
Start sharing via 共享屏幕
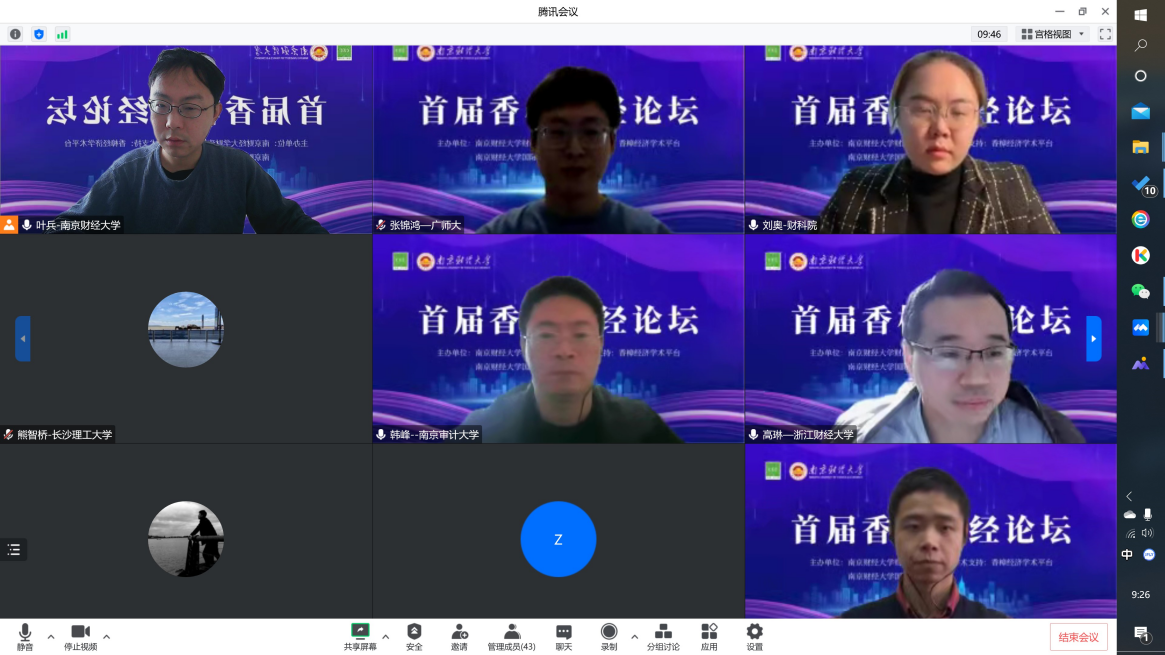coord(360,637)
